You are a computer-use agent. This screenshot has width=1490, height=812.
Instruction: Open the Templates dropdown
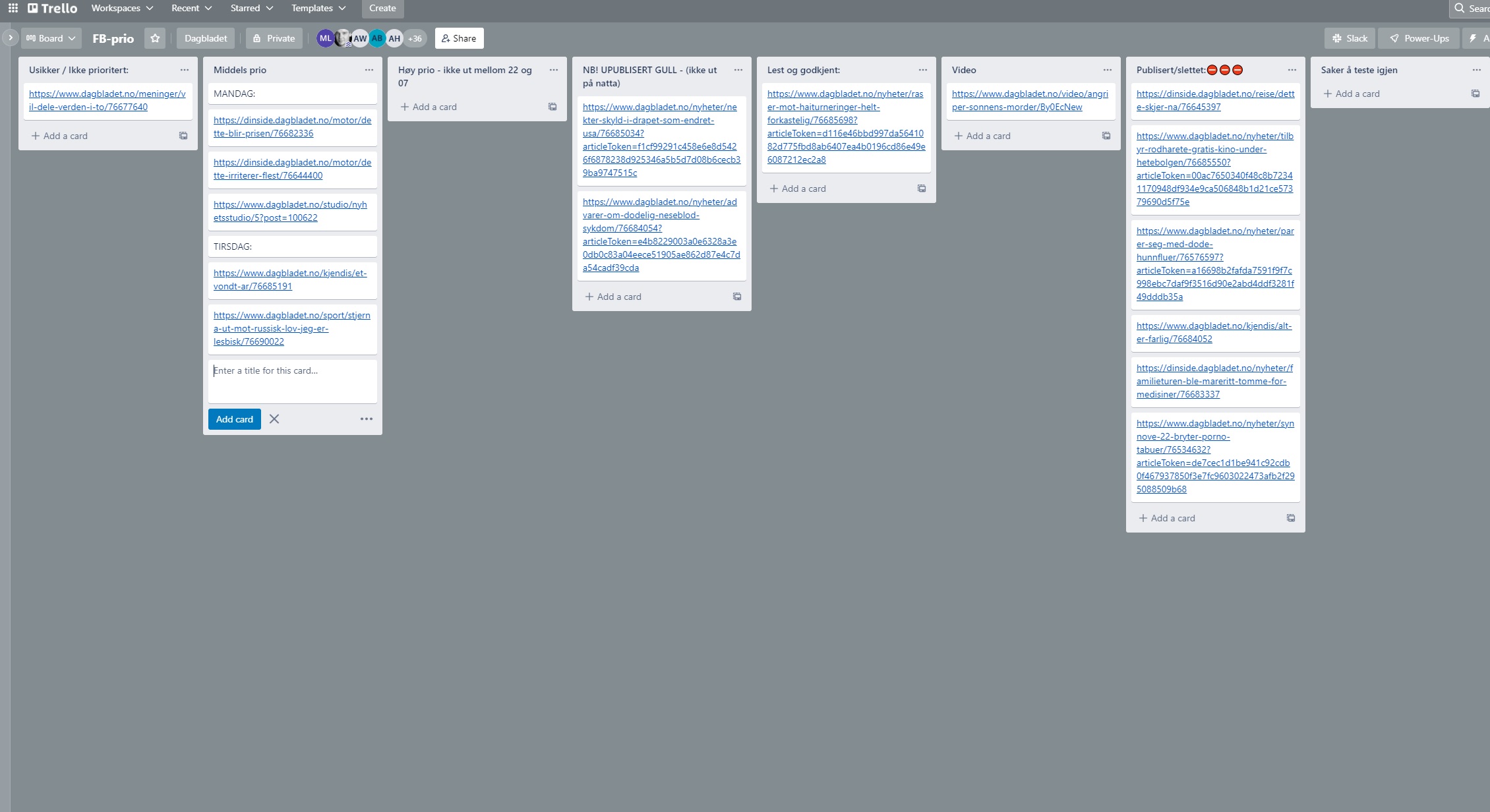[x=318, y=8]
